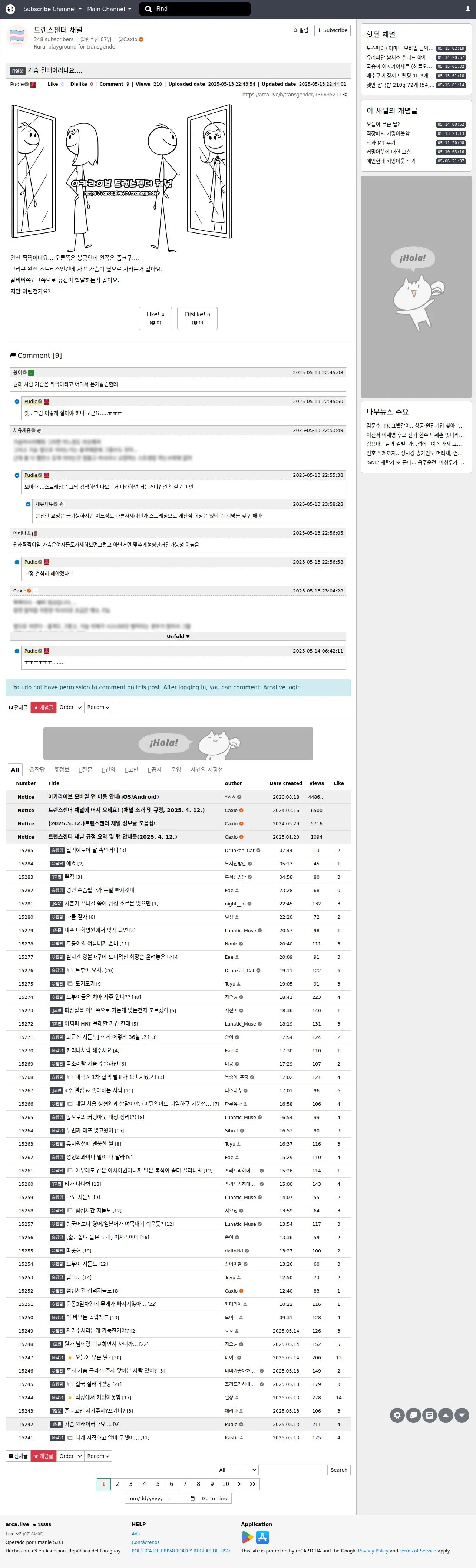Image resolution: width=476 pixels, height=1568 pixels.
Task: Click the transgender channel flag avatar
Action: tap(17, 37)
